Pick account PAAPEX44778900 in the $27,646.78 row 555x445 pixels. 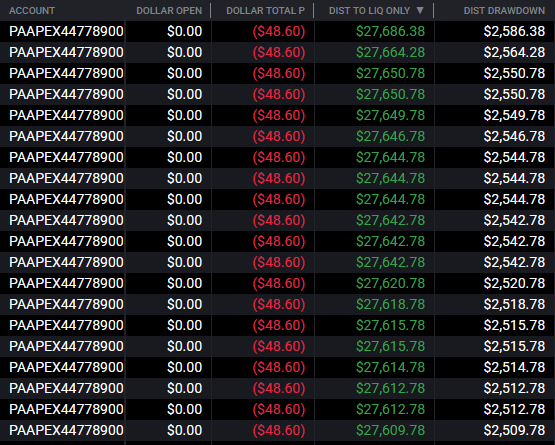(66, 136)
